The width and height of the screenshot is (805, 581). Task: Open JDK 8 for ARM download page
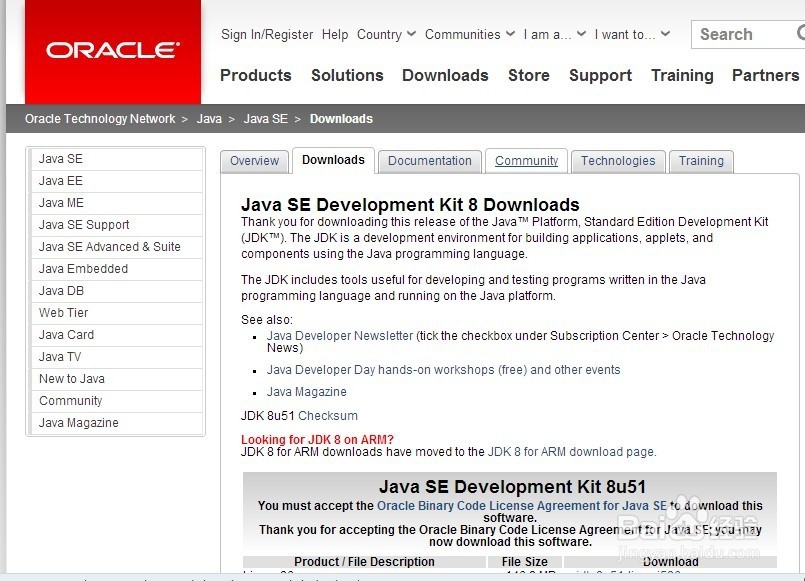click(x=571, y=452)
